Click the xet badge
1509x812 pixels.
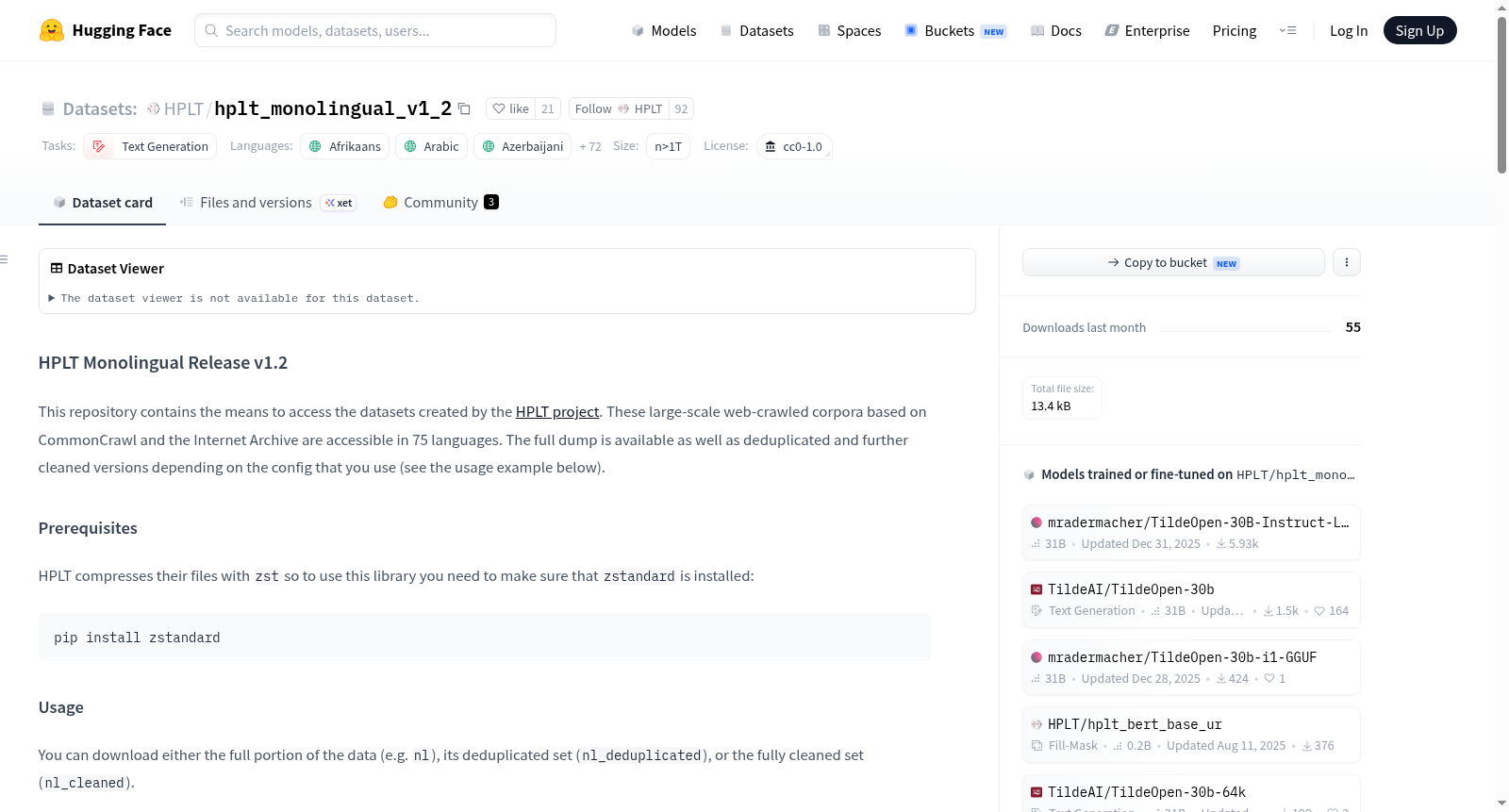click(339, 203)
